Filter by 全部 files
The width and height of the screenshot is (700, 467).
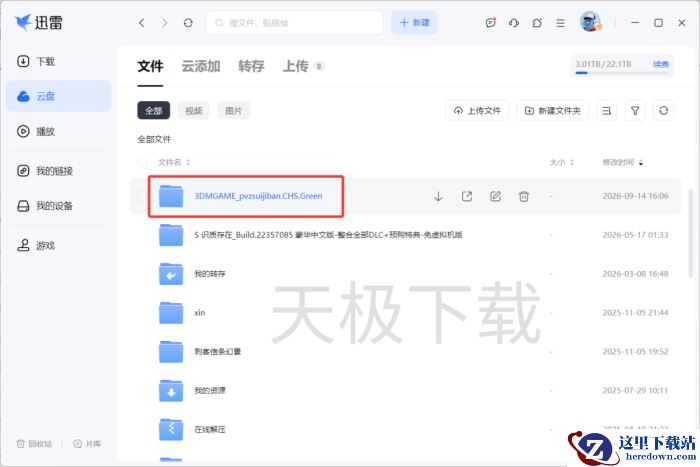pyautogui.click(x=154, y=111)
